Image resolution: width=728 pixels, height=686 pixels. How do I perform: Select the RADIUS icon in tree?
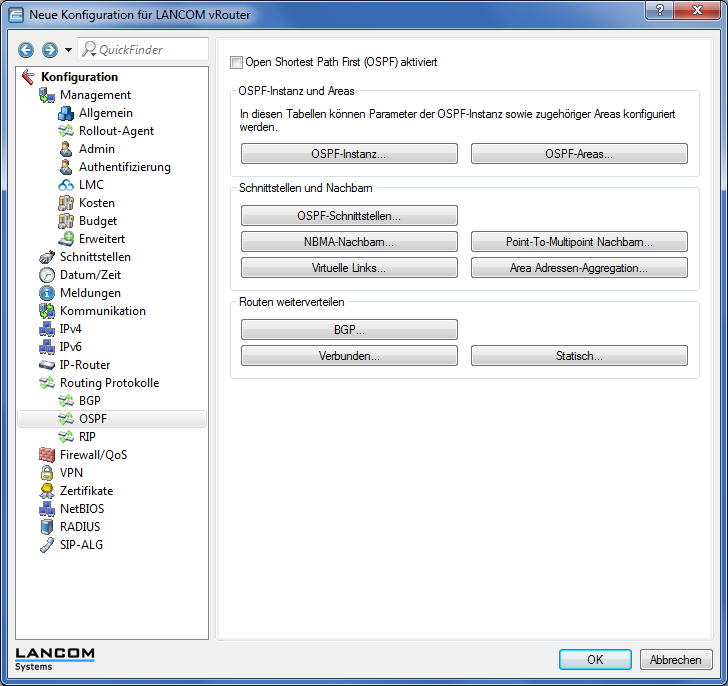47,527
